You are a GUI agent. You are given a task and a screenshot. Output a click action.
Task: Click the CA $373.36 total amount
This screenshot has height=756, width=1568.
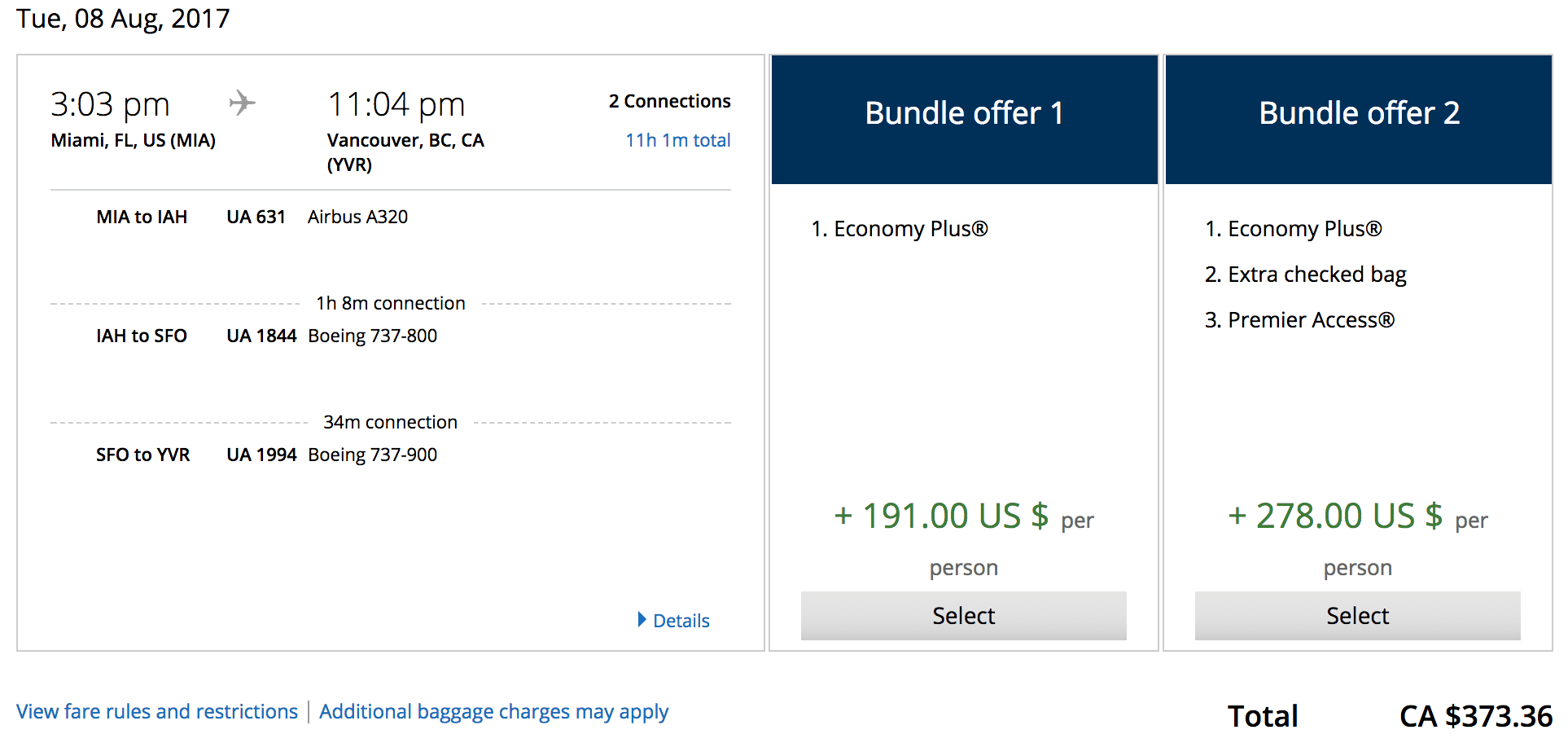pyautogui.click(x=1475, y=716)
